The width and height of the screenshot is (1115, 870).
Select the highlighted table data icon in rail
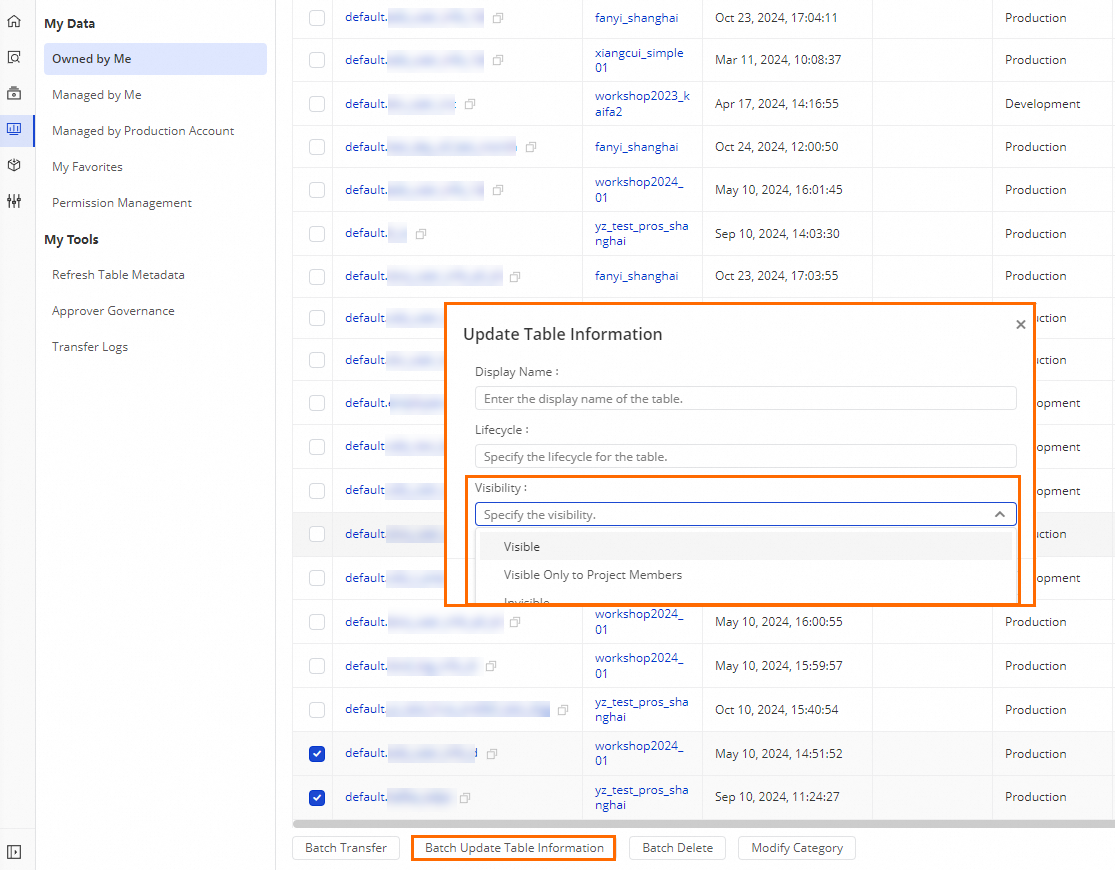point(14,129)
